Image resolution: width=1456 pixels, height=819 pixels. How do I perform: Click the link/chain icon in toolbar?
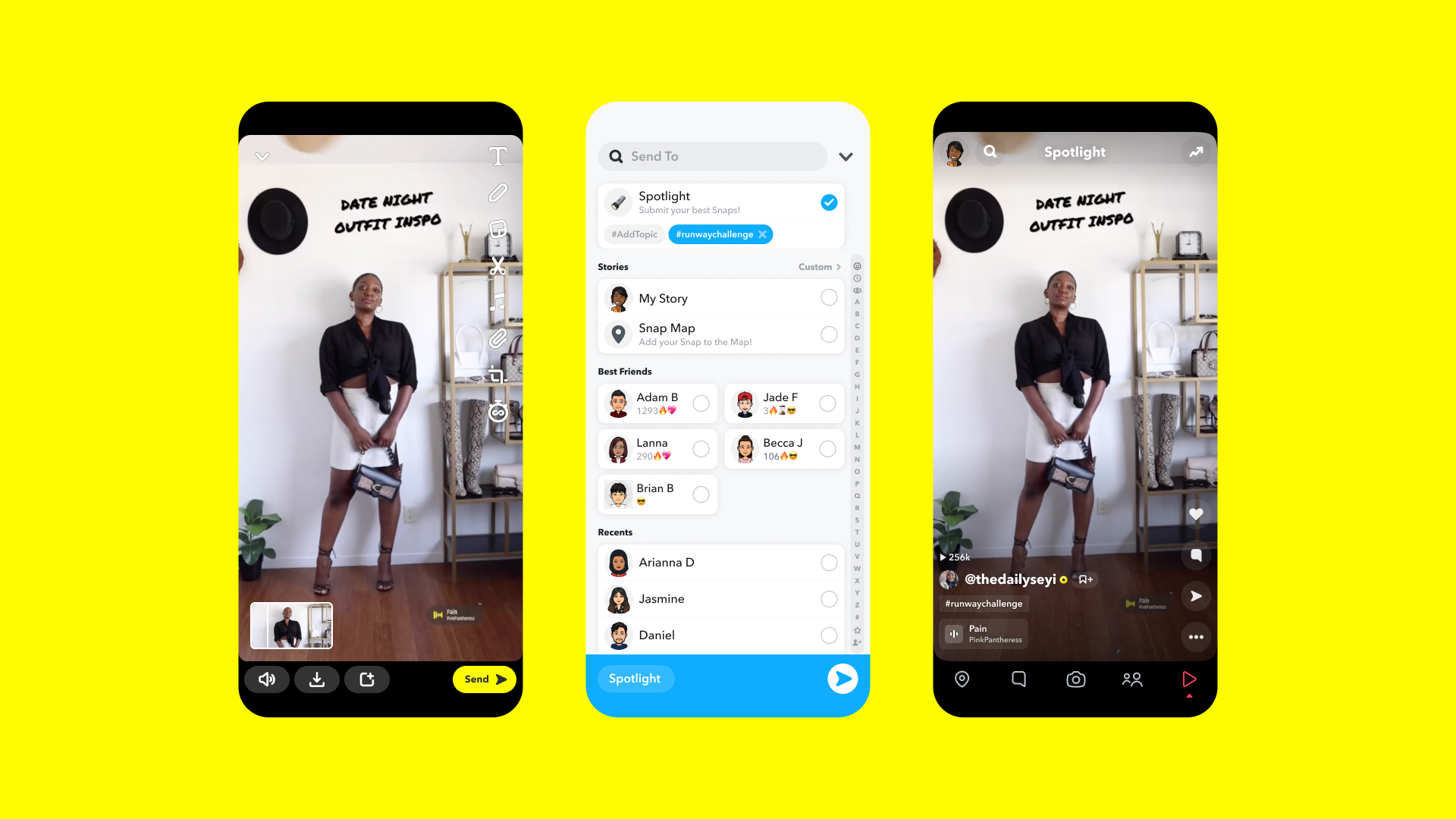[x=499, y=341]
